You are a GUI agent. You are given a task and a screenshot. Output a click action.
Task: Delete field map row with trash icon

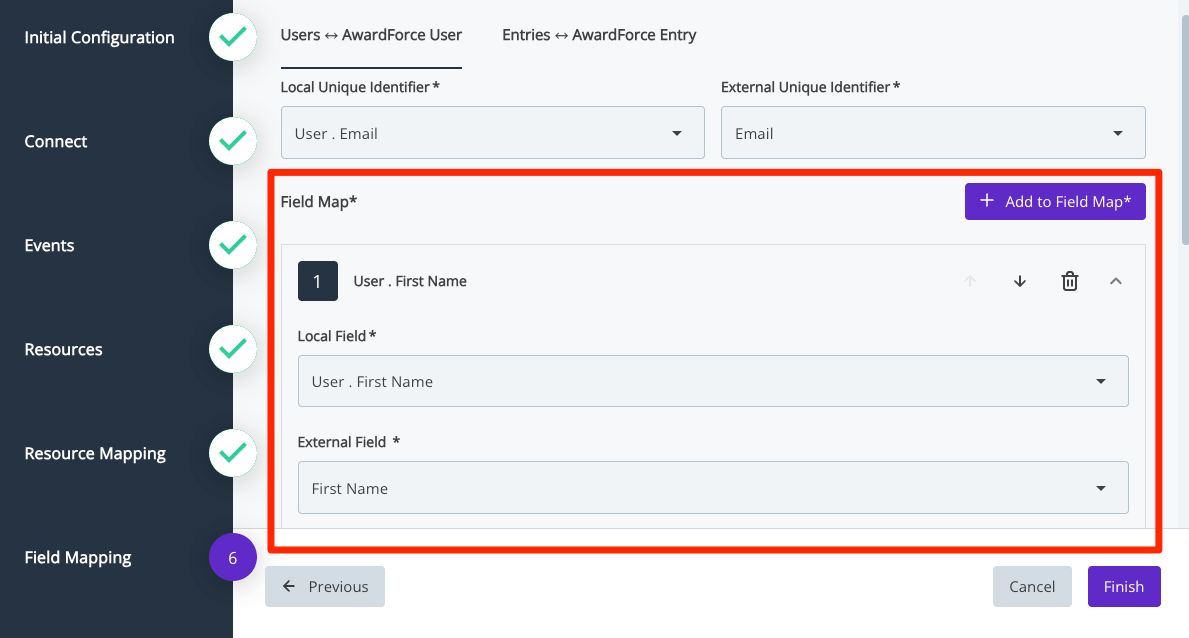[1069, 281]
